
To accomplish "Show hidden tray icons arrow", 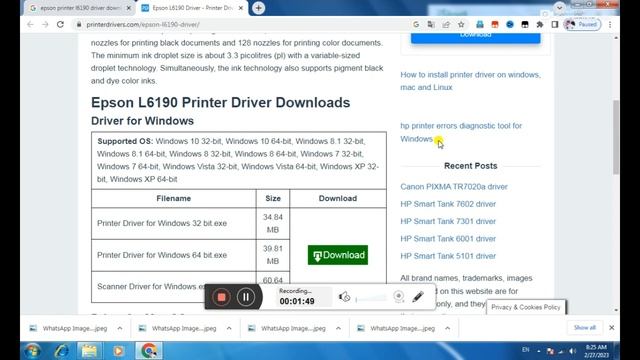I will [x=539, y=351].
